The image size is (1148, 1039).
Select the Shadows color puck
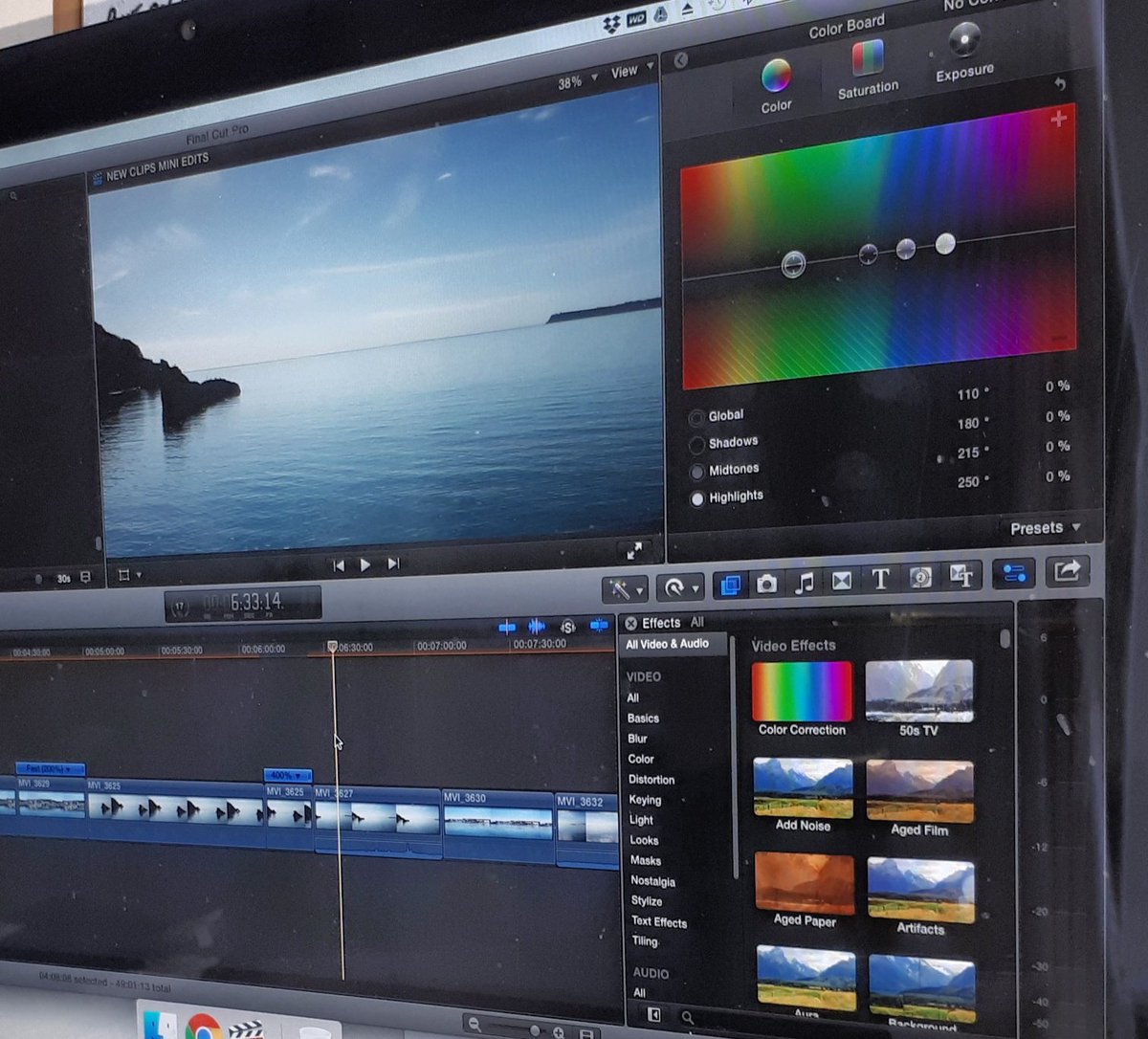pos(868,254)
